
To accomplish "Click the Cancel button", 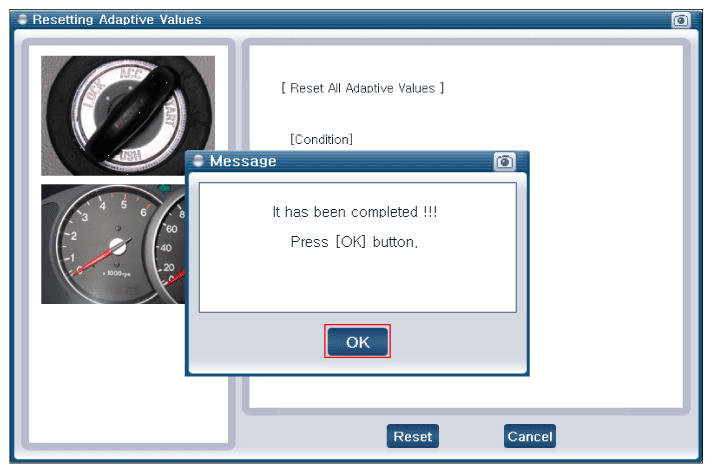I will [529, 436].
